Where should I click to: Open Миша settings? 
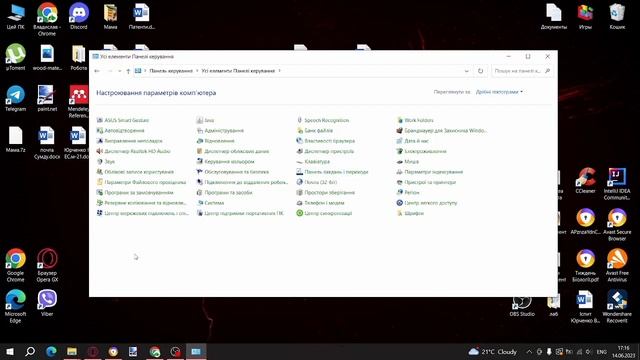pyautogui.click(x=408, y=162)
